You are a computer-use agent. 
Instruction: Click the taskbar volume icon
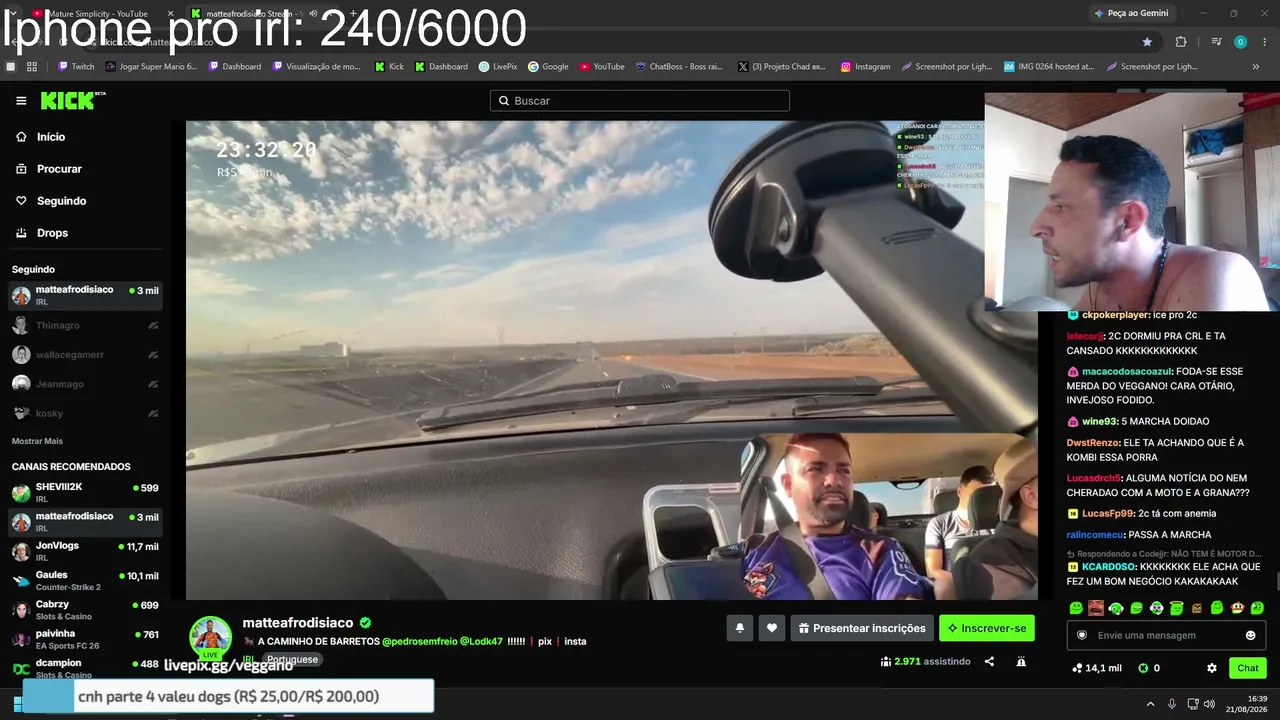(1209, 704)
